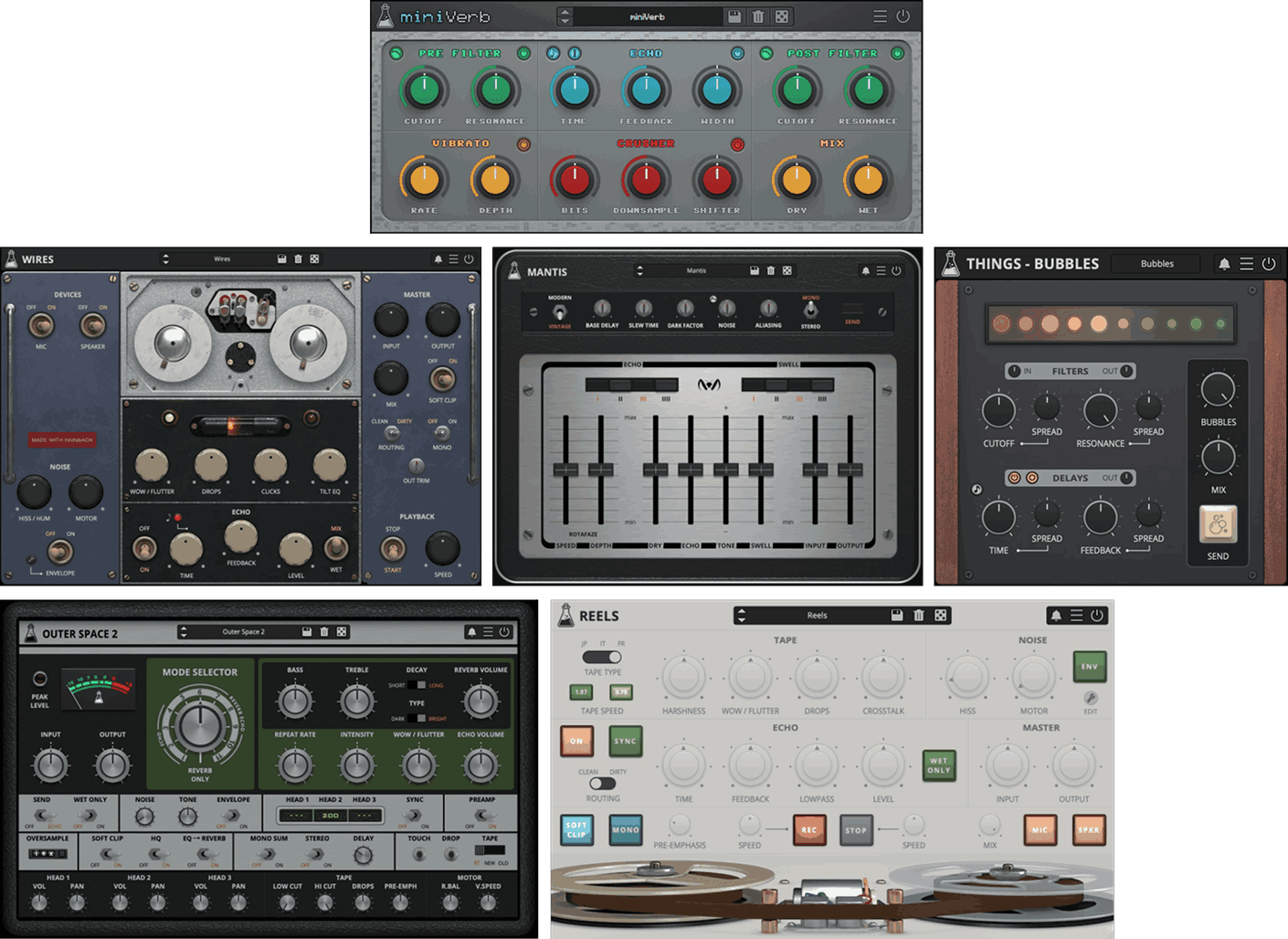
Task: Open miniVerb preset name selector
Action: point(648,16)
